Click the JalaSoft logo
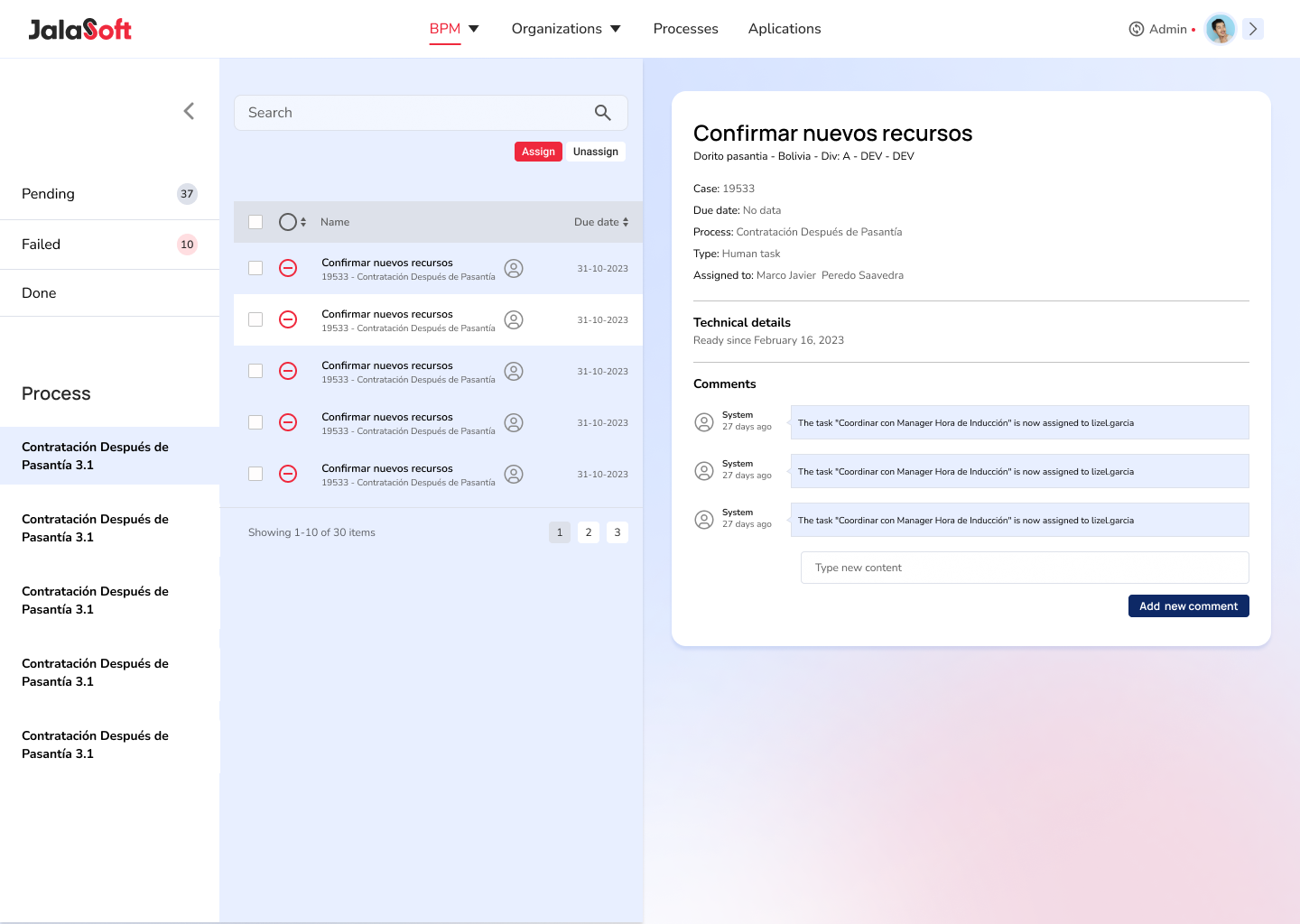 pos(79,30)
